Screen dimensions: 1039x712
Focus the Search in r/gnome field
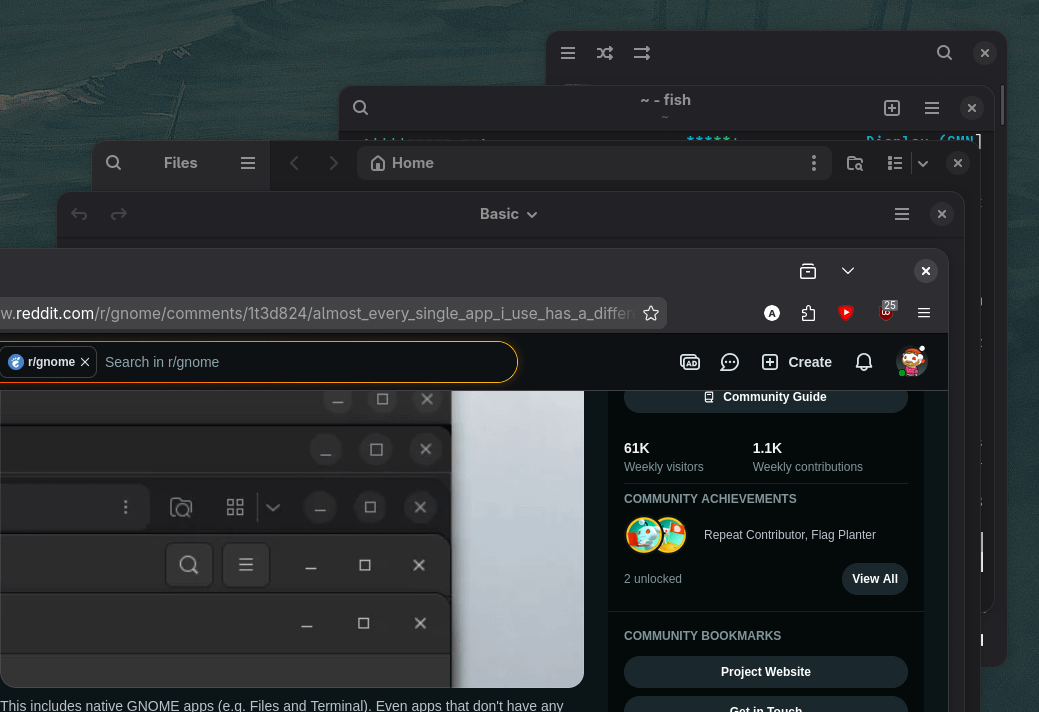[306, 362]
